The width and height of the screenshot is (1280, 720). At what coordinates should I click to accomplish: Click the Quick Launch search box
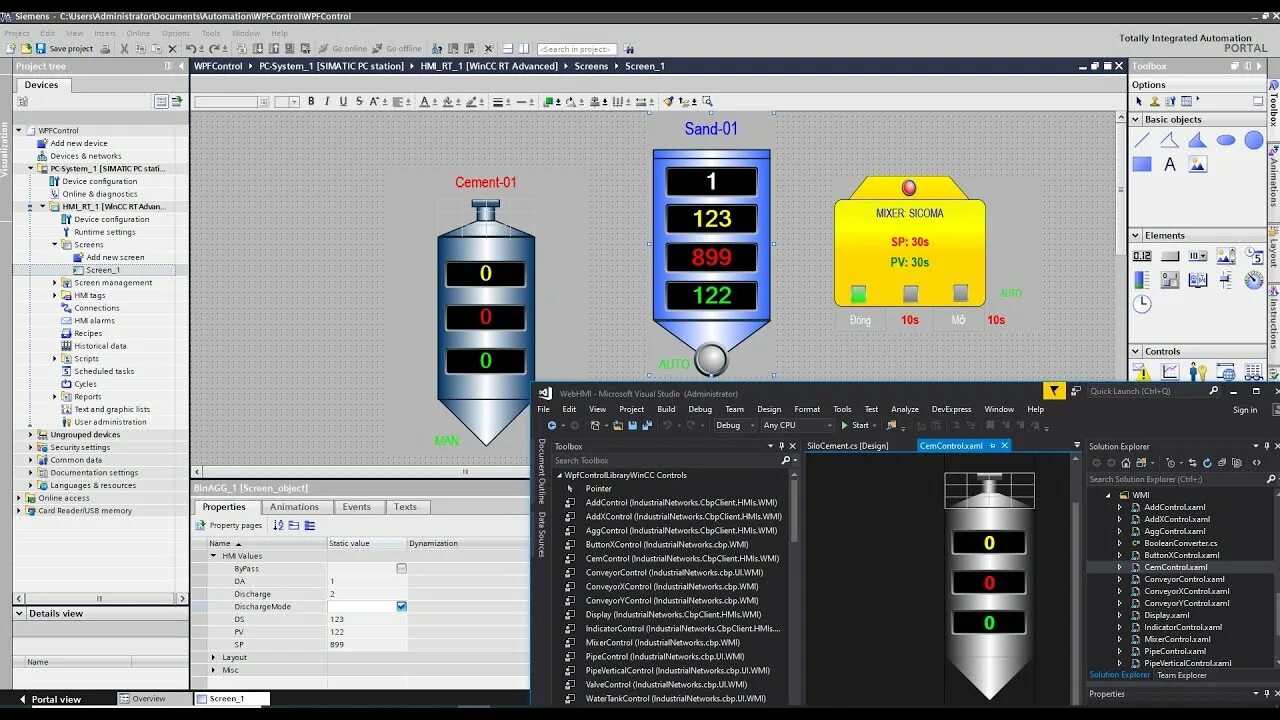tap(1155, 391)
